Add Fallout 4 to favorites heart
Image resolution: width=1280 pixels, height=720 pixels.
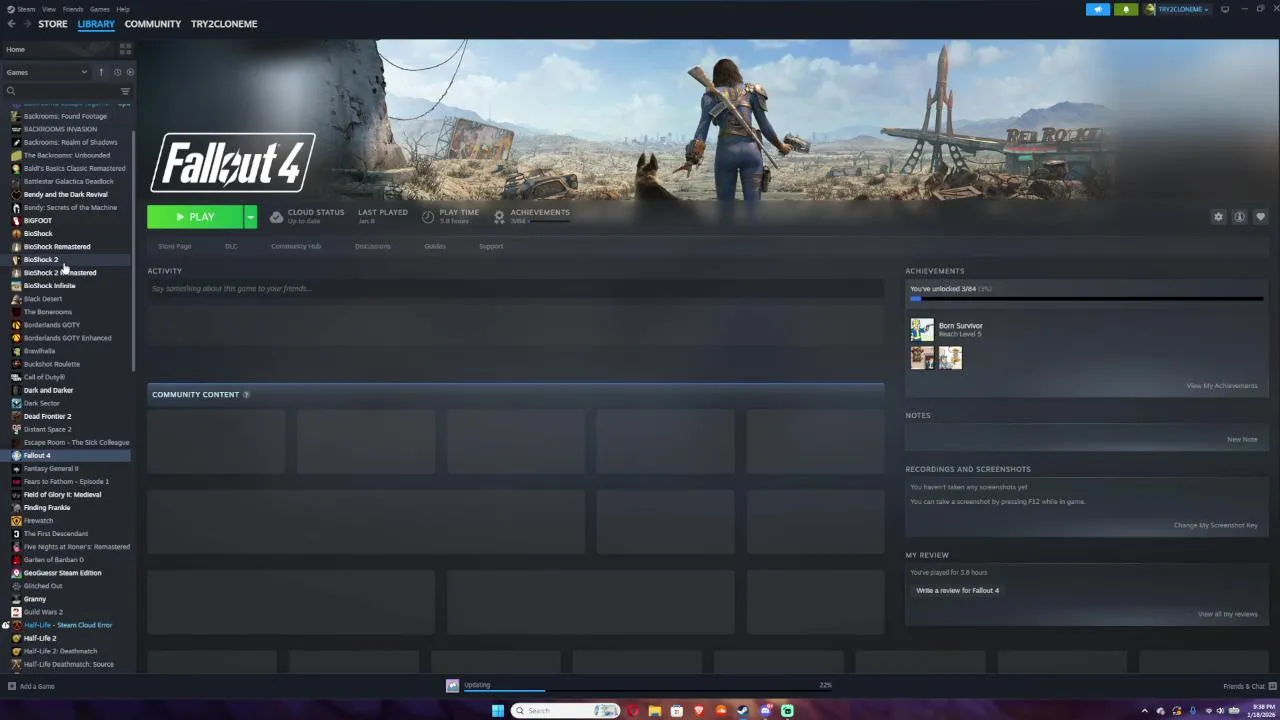[x=1260, y=217]
